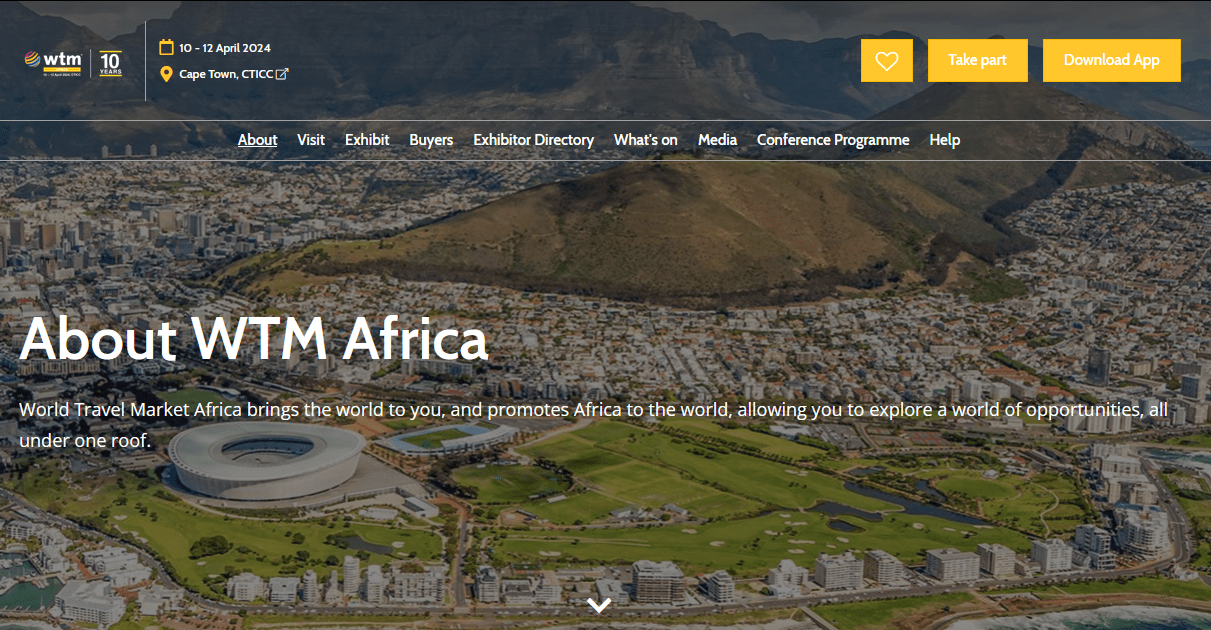Image resolution: width=1211 pixels, height=630 pixels.
Task: Click the calendar icon beside the event dates
Action: [x=167, y=47]
